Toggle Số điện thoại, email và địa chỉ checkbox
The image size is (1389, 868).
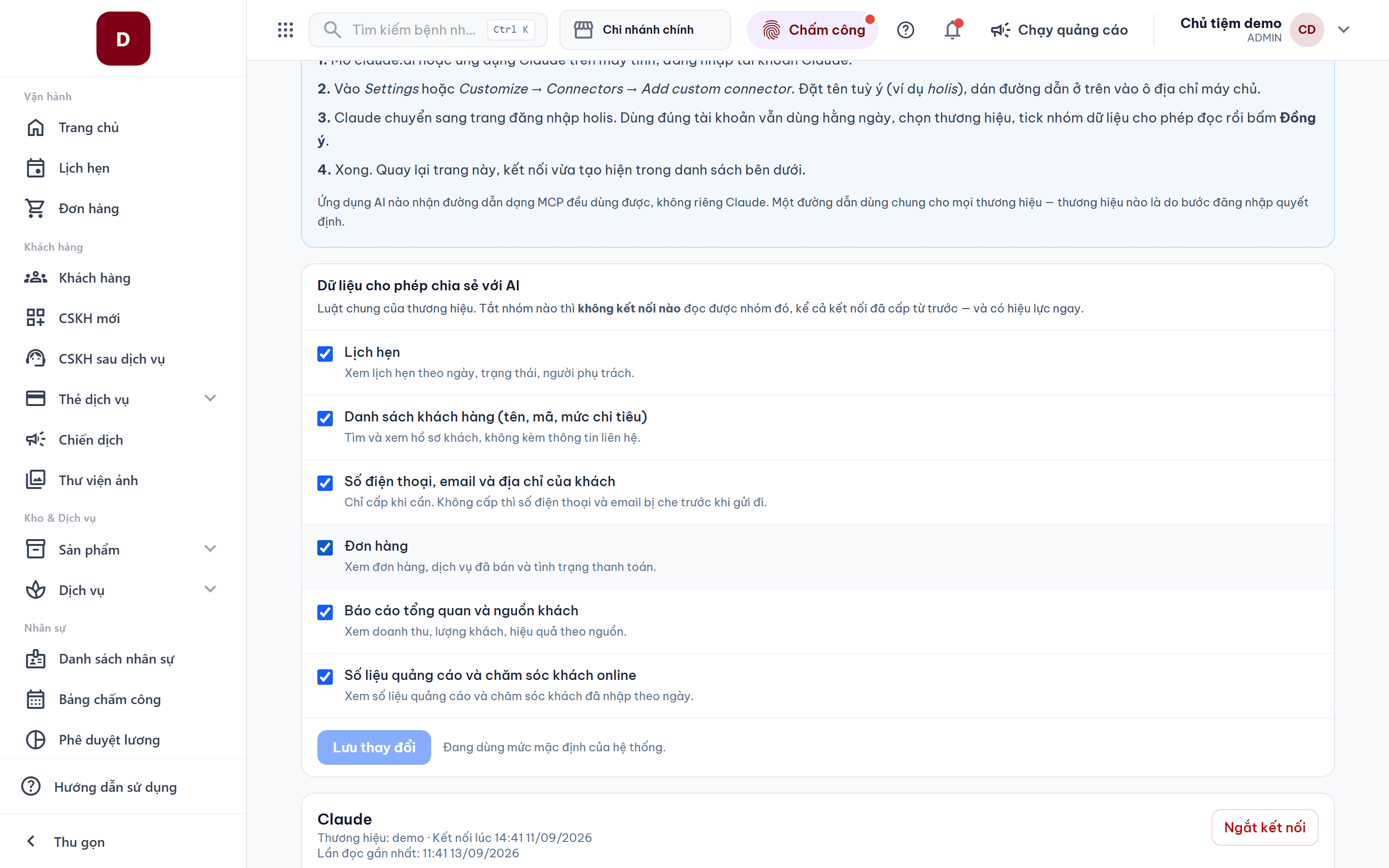(325, 483)
